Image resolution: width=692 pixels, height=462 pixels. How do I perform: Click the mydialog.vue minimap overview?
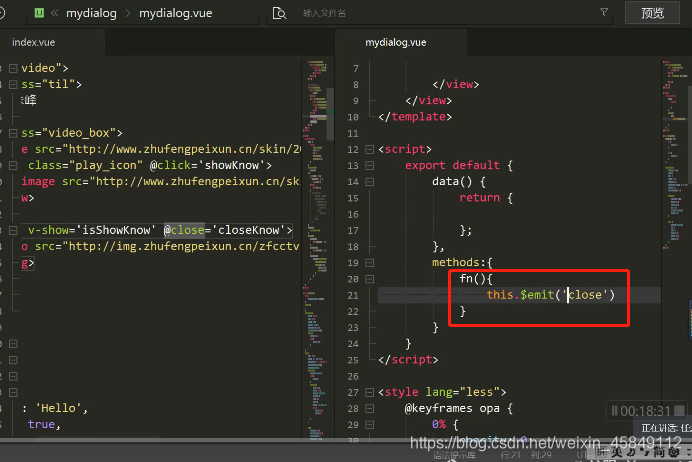click(x=674, y=154)
